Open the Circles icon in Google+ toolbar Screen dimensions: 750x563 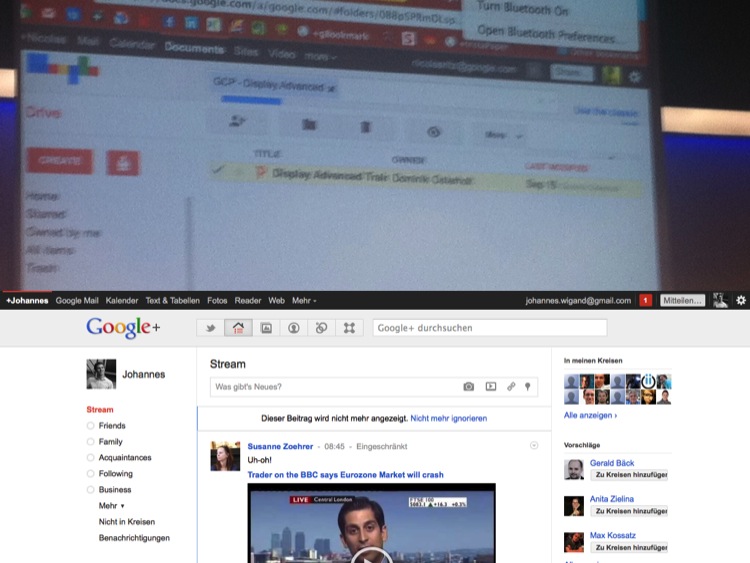pyautogui.click(x=321, y=328)
